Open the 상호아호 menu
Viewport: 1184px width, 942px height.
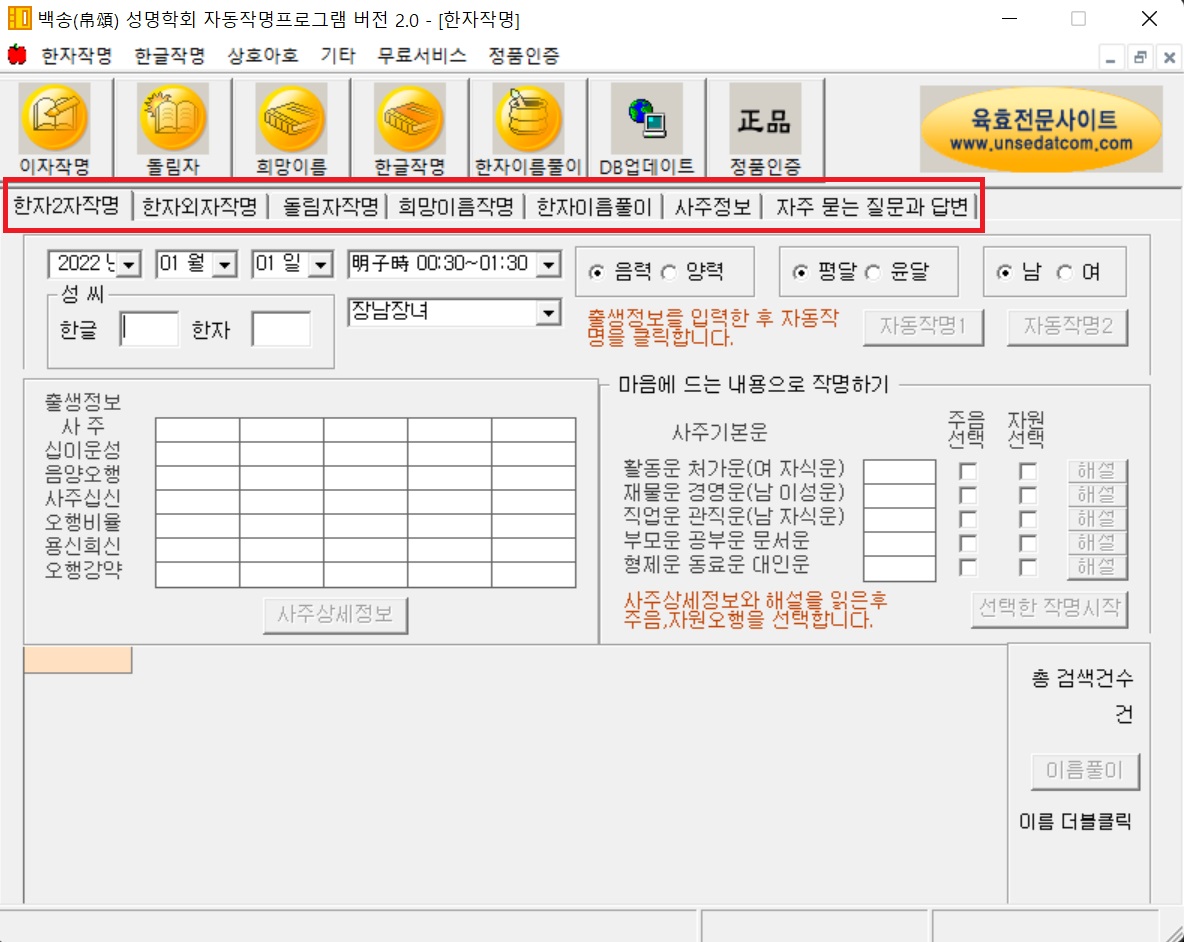[263, 55]
